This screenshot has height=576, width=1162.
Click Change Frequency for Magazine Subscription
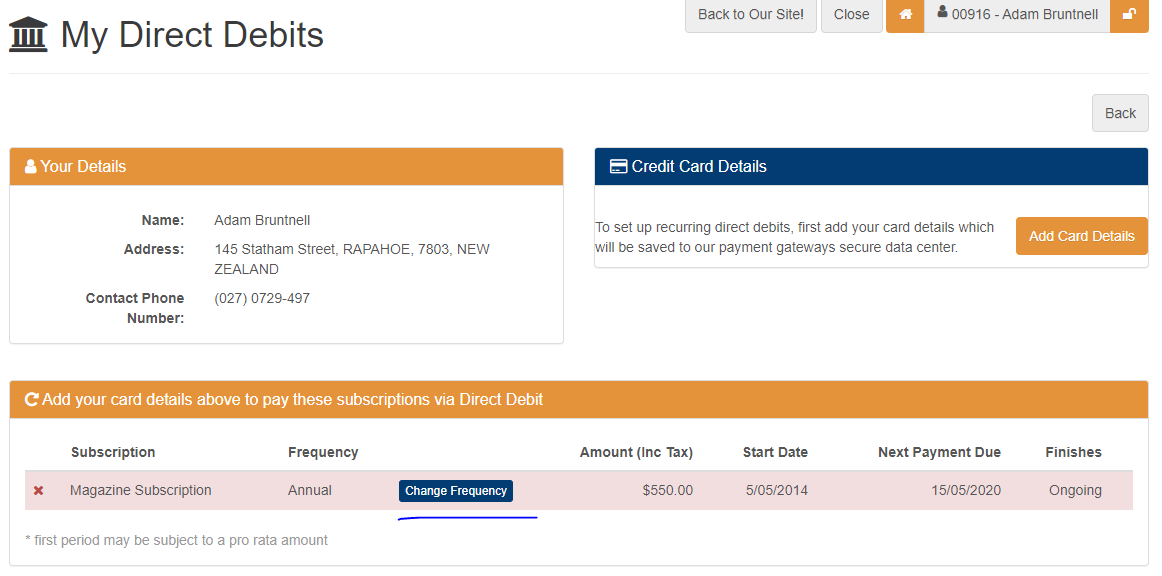[x=456, y=491]
